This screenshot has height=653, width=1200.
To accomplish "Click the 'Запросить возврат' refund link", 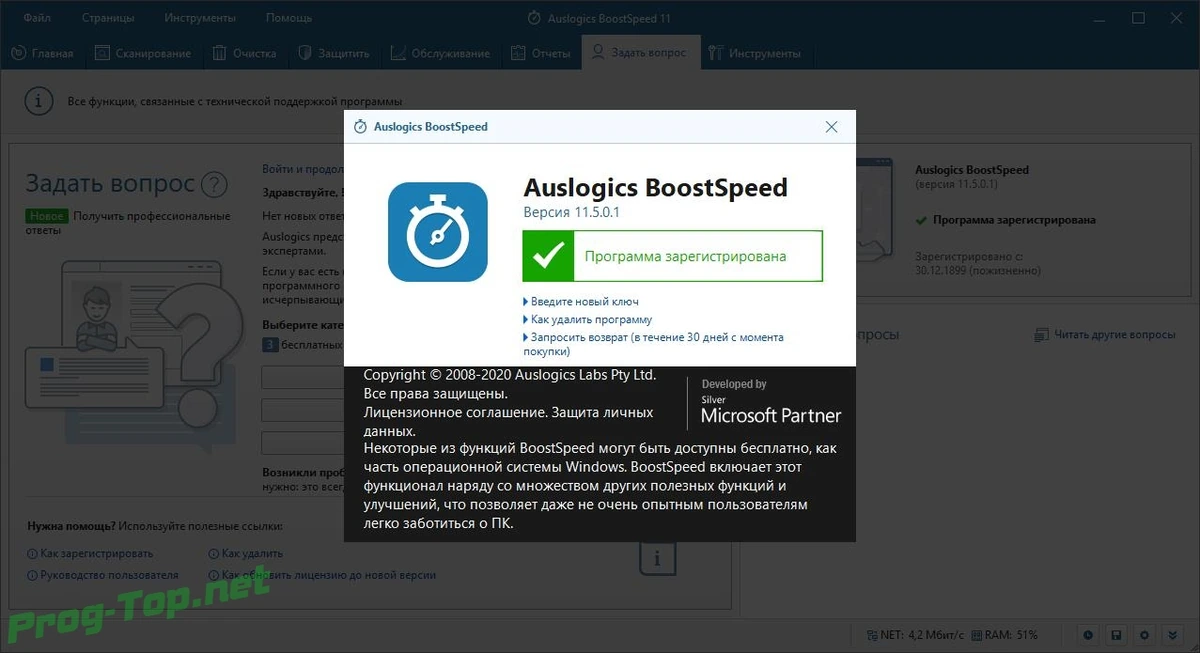I will coord(655,344).
